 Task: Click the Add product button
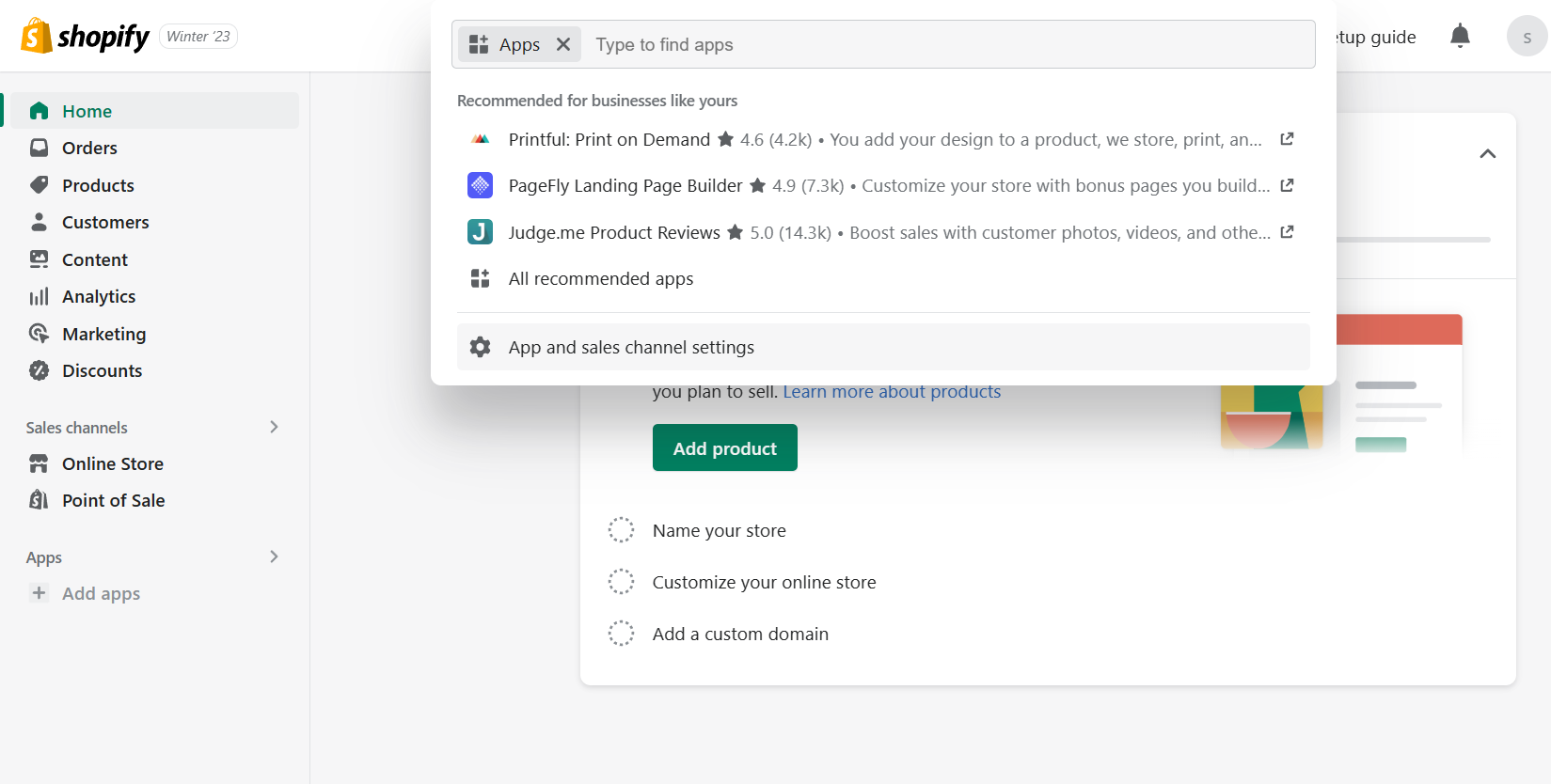(725, 447)
